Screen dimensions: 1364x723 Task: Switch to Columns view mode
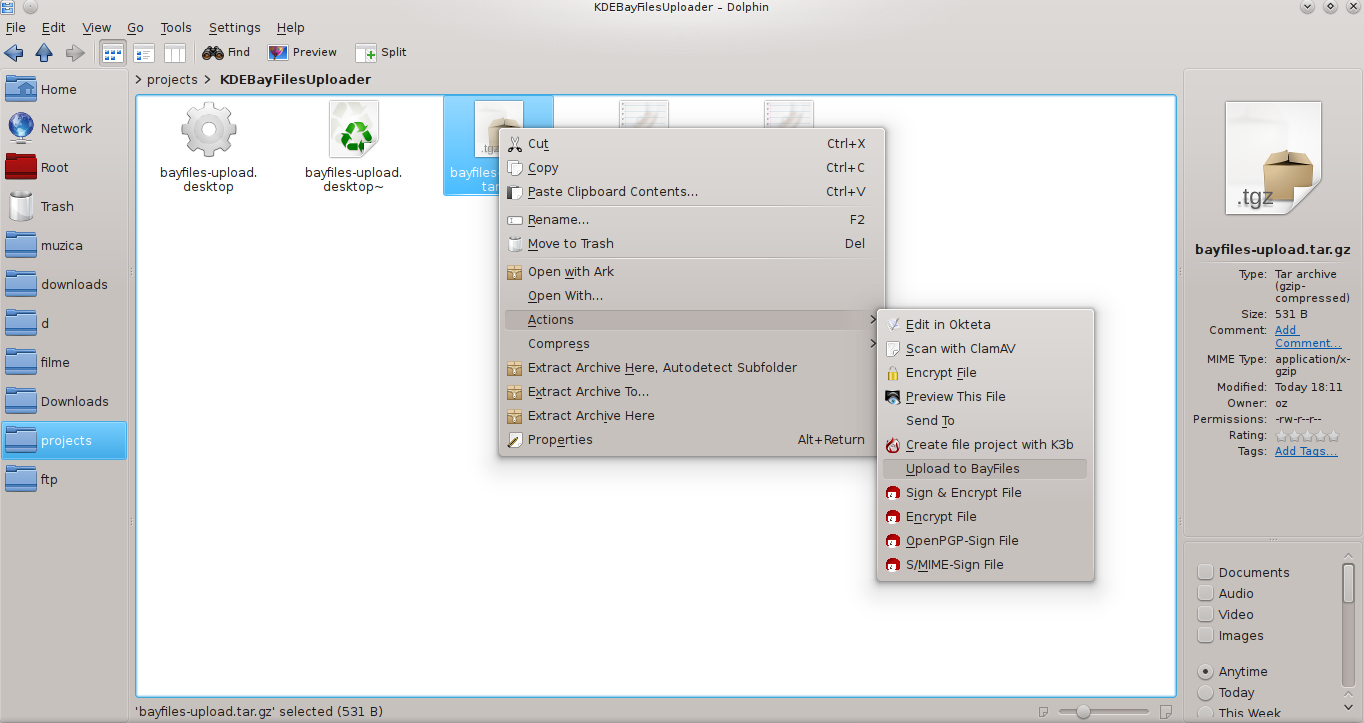tap(175, 52)
